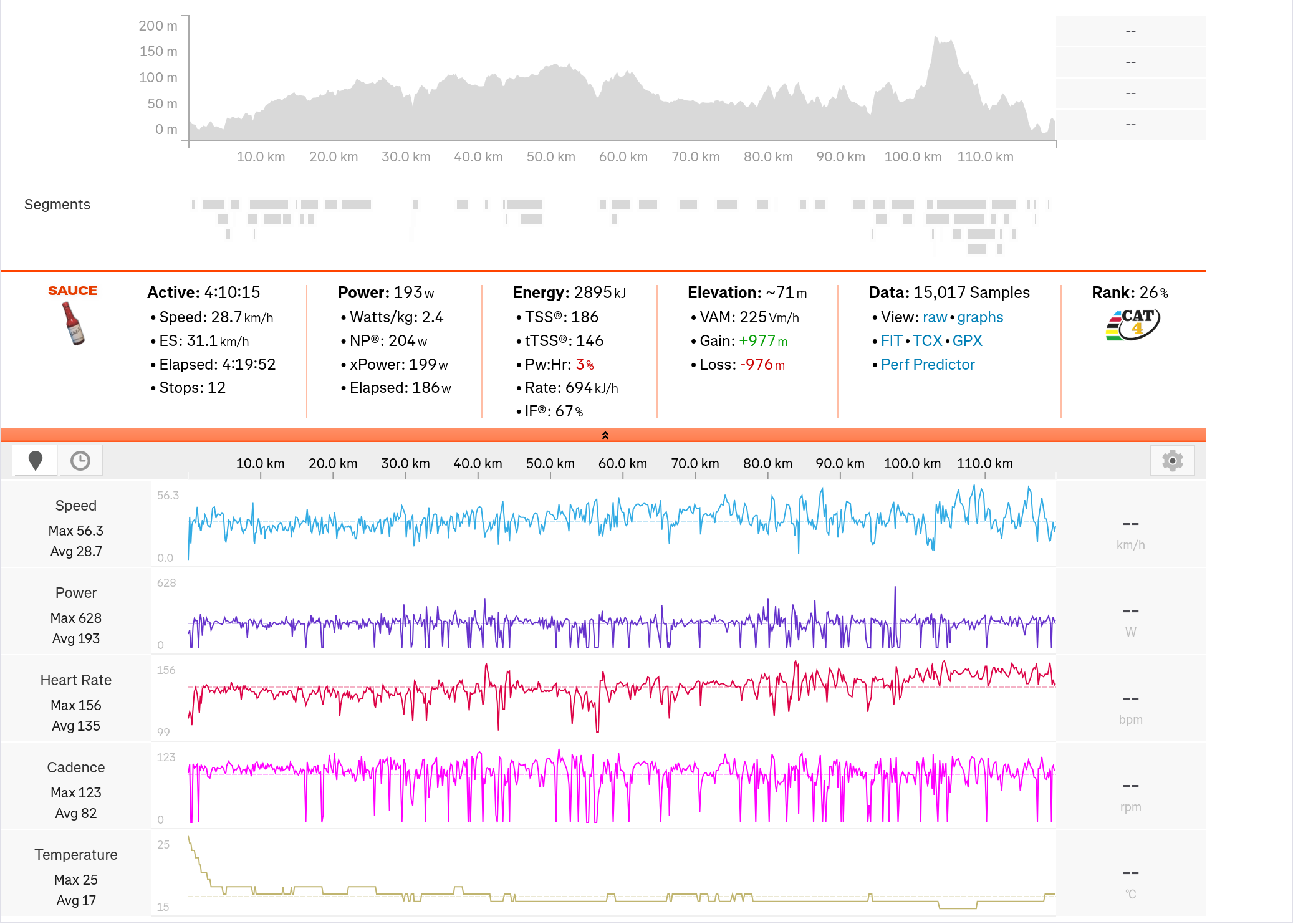Open graph settings gear icon
This screenshot has height=924, width=1293.
pos(1172,461)
